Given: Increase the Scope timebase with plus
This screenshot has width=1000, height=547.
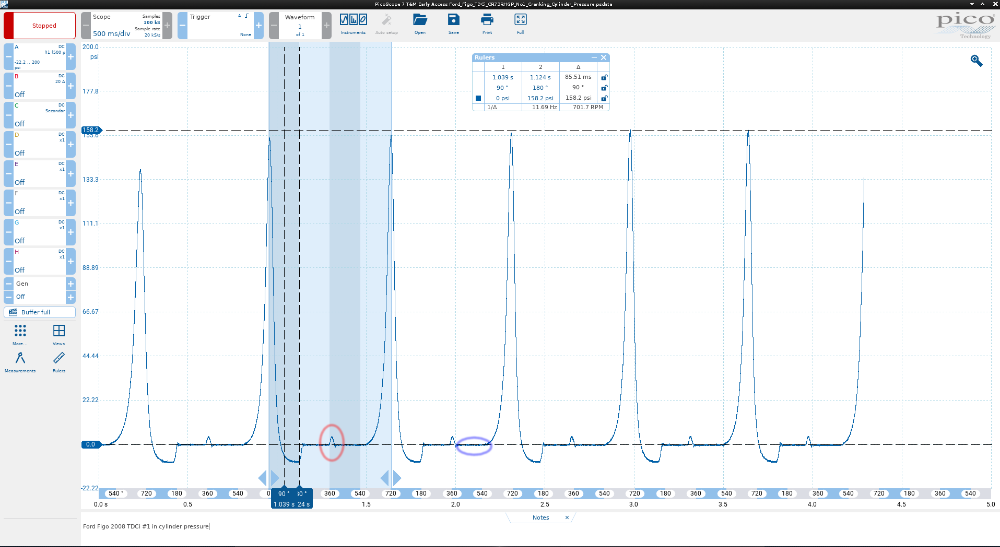Looking at the screenshot, I should [x=168, y=26].
